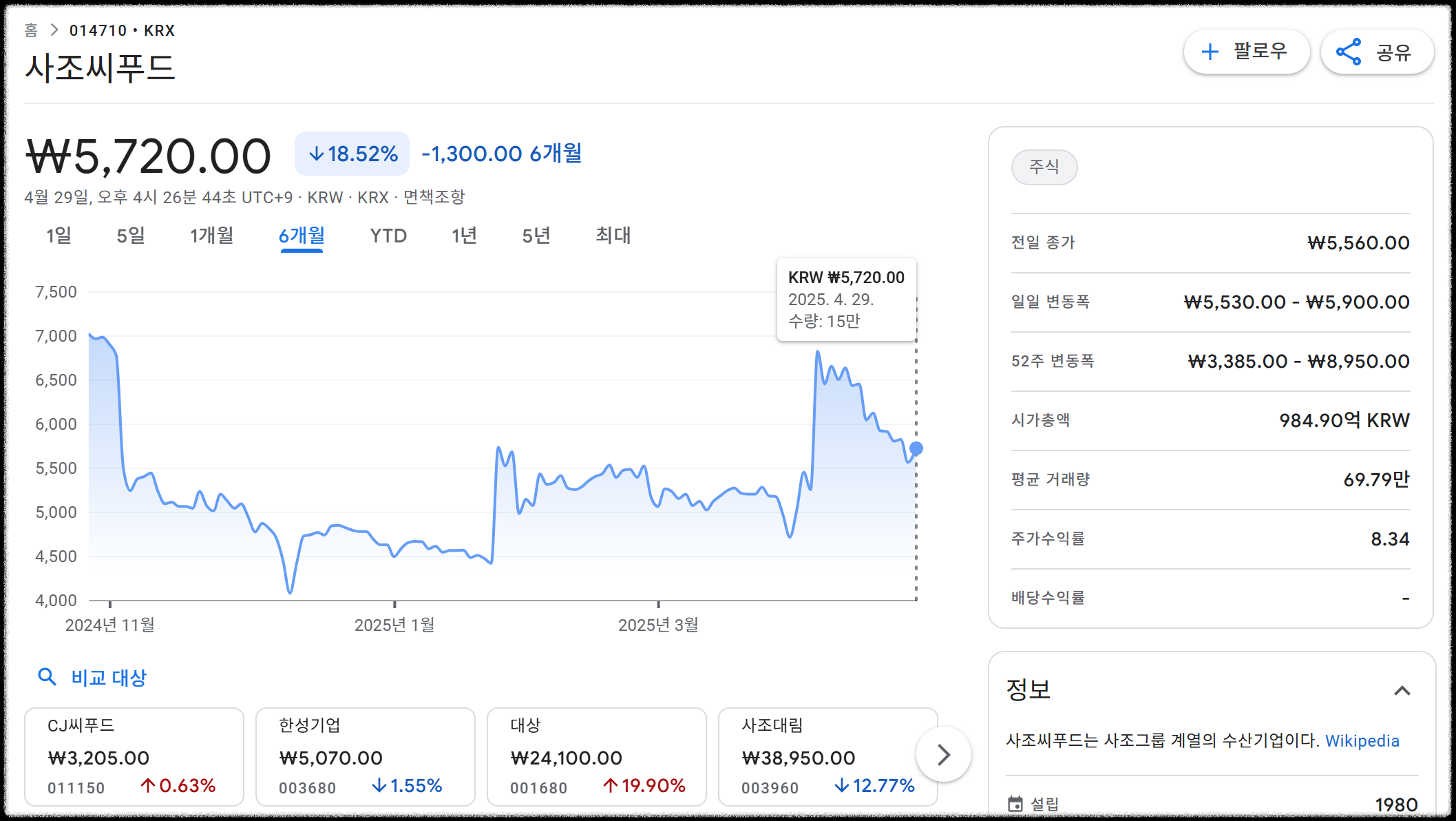Select the 5일 time range tab
Image resolution: width=1456 pixels, height=821 pixels.
(x=130, y=236)
